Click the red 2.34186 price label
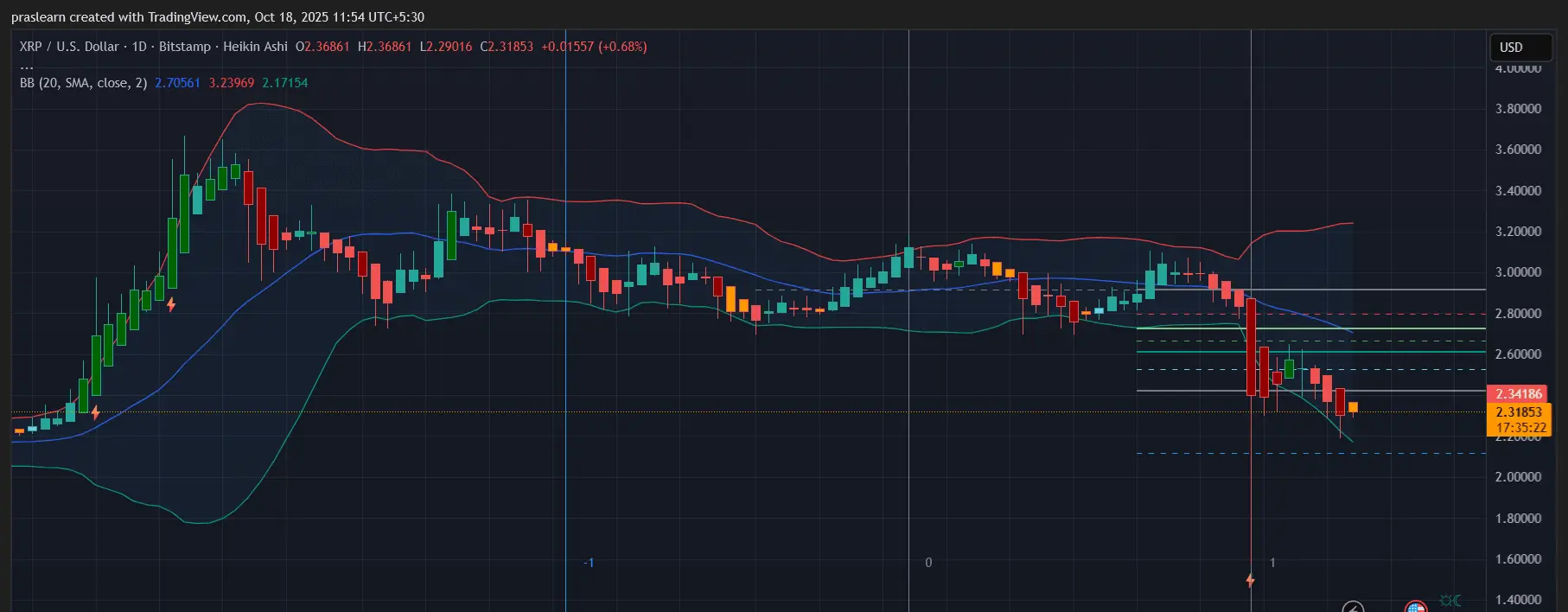The height and width of the screenshot is (612, 1568). click(1519, 394)
